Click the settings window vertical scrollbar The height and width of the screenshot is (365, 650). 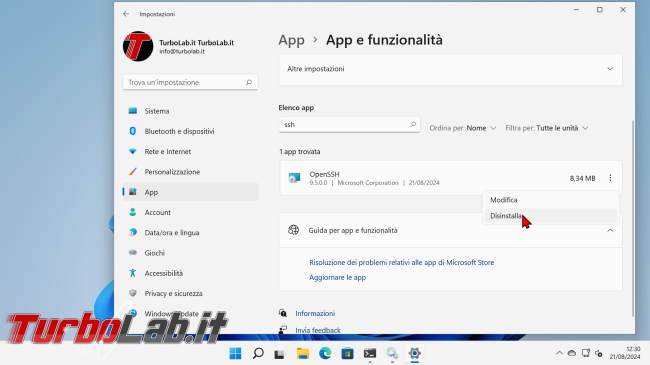point(633,219)
